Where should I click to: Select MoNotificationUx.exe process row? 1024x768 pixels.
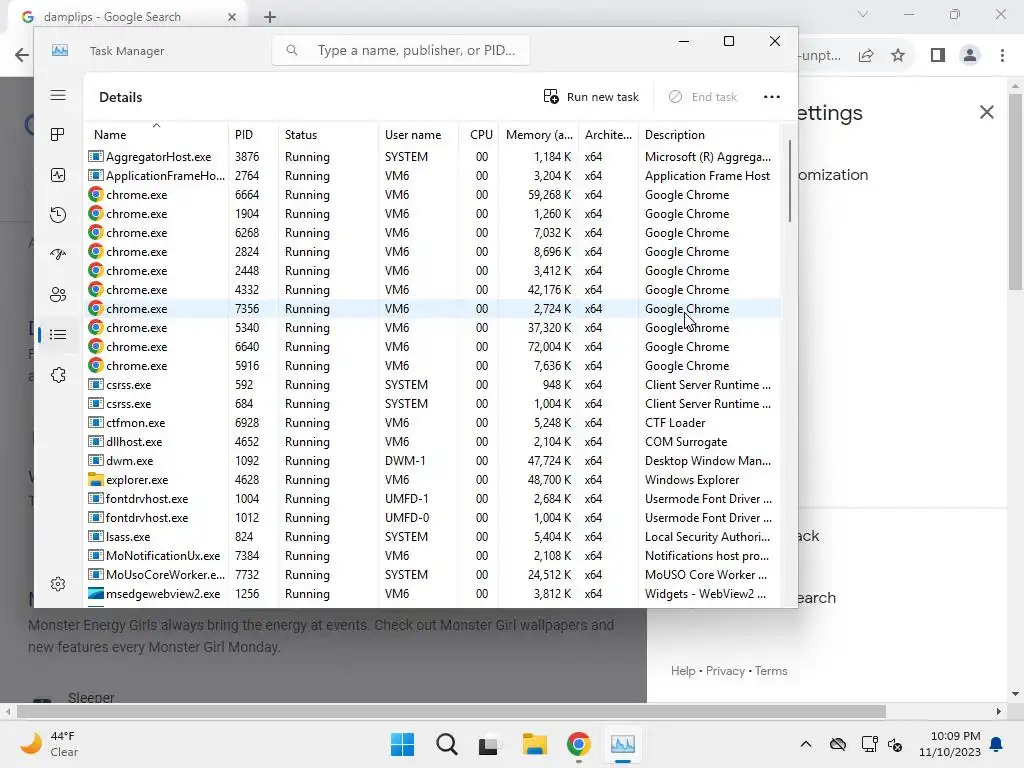(432, 556)
